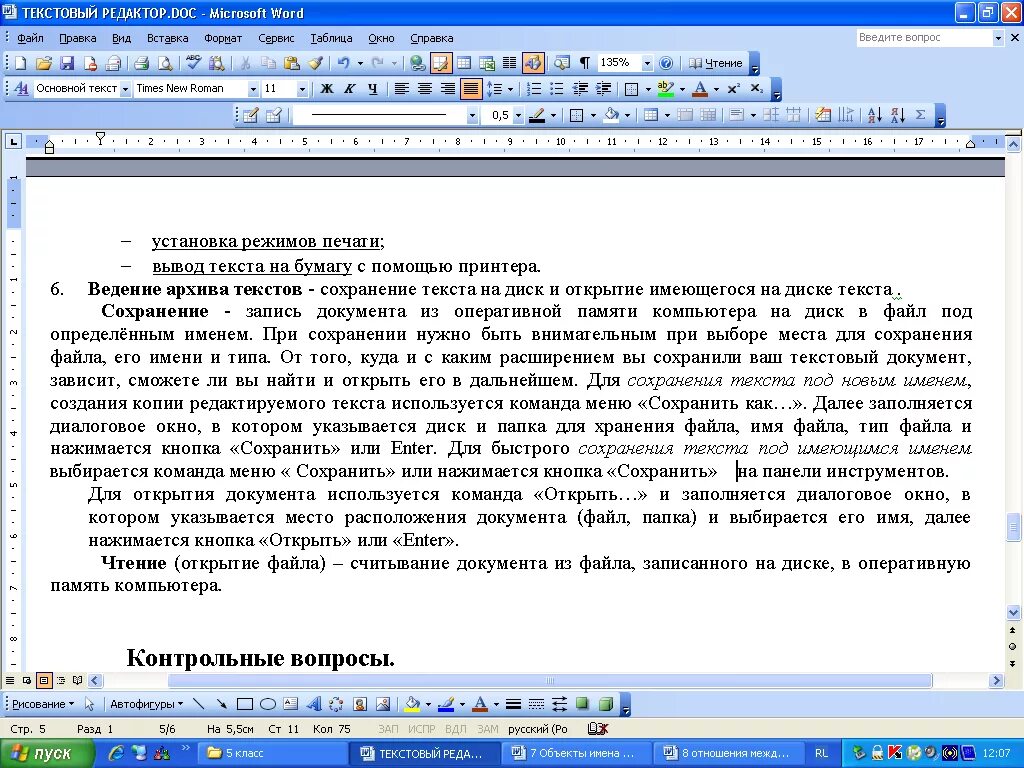The image size is (1024, 768).
Task: Pick the text highlight color
Action: (x=665, y=89)
